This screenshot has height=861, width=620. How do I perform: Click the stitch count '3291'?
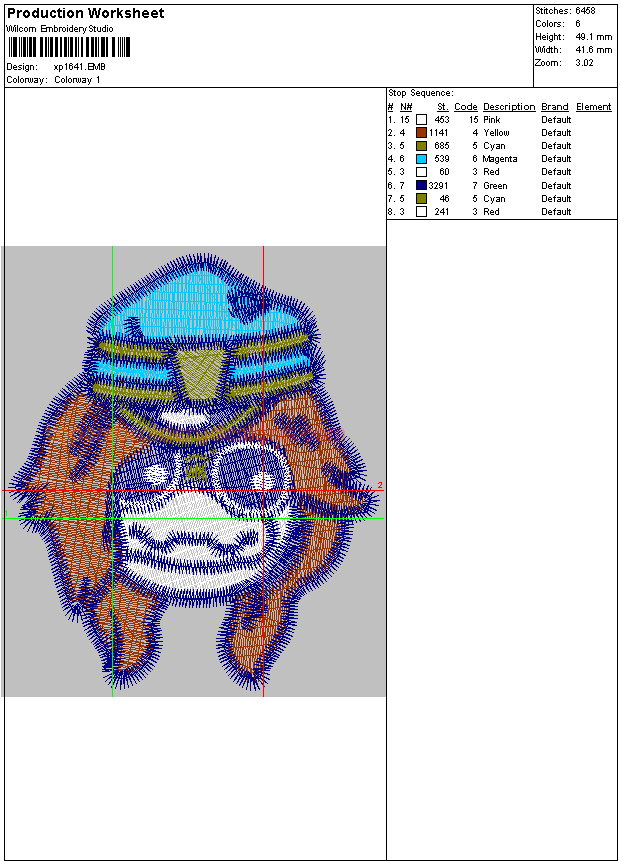tap(439, 186)
